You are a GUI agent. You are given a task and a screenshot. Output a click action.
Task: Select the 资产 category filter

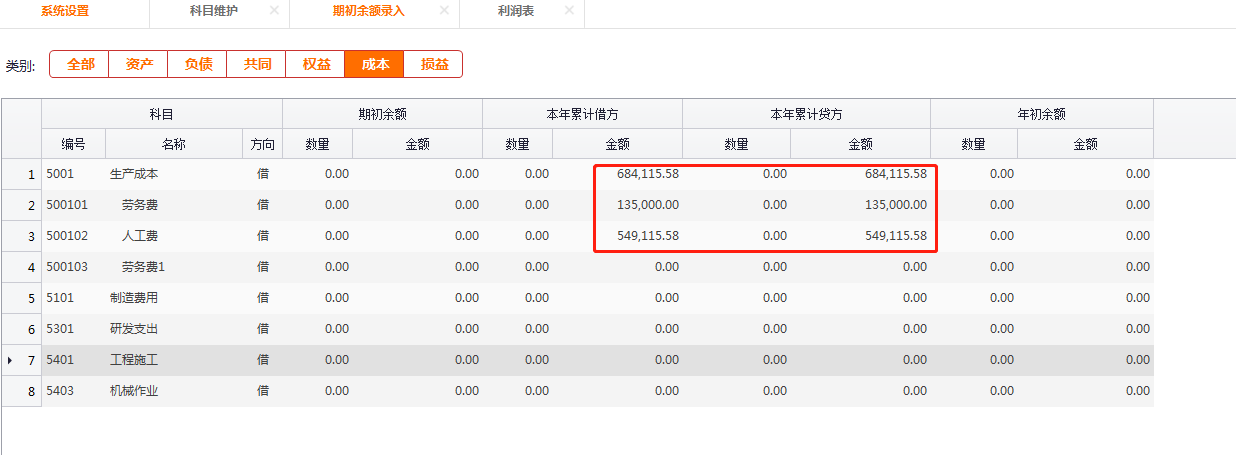139,64
